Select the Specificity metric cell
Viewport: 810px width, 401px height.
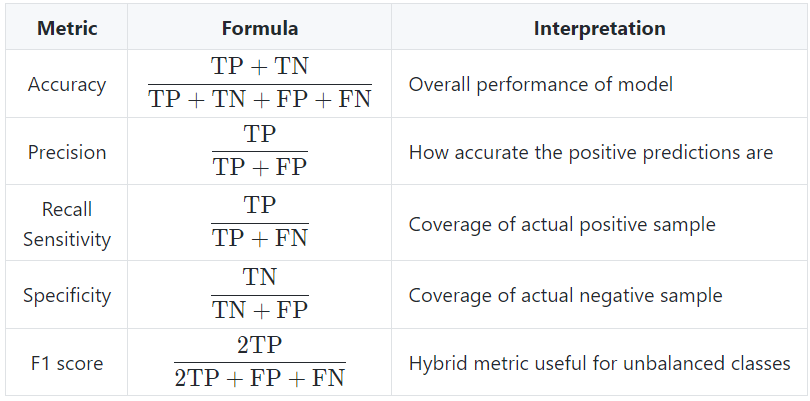coord(67,295)
